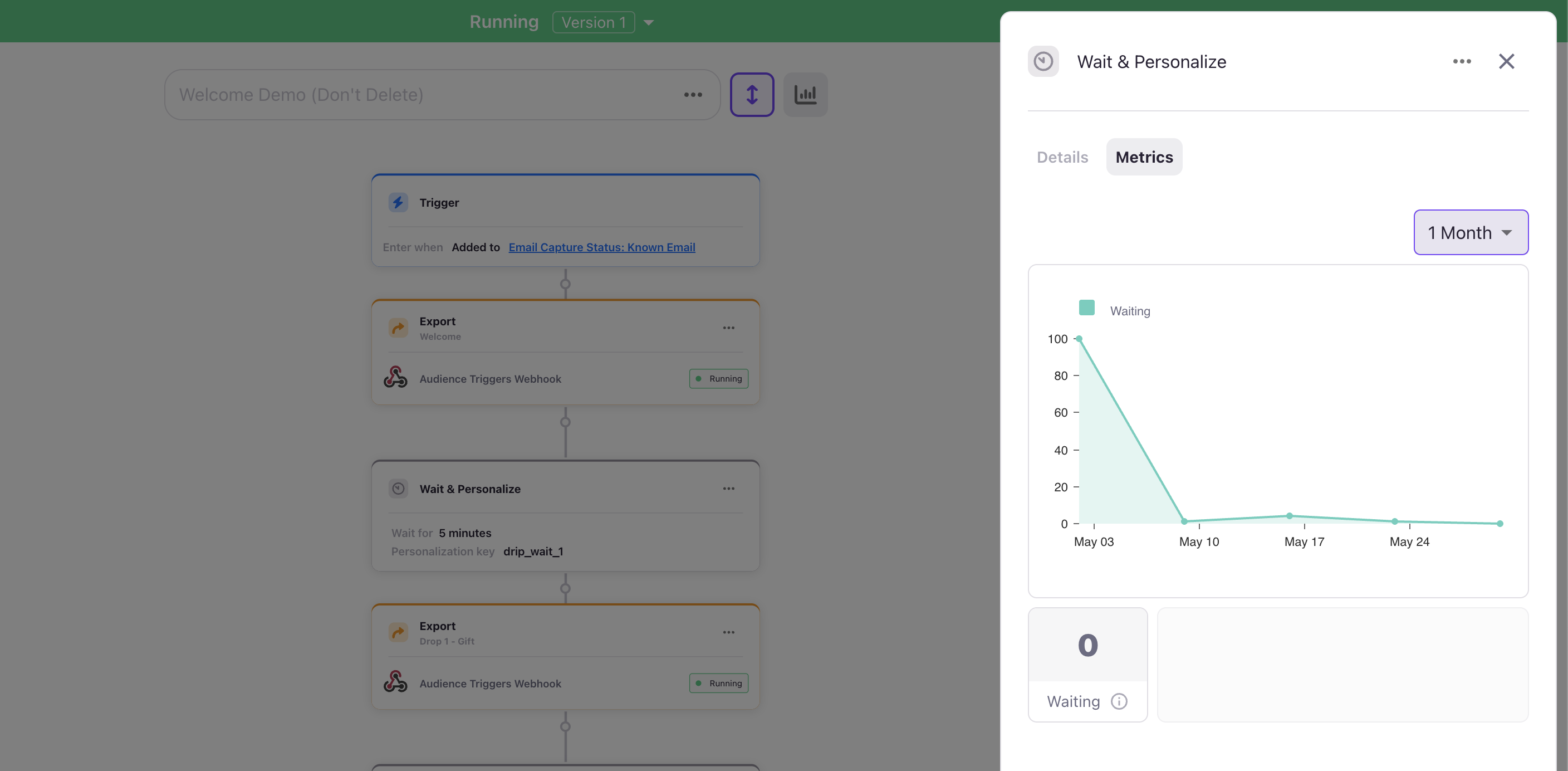Toggle the Waiting legend series swatch

[1086, 308]
